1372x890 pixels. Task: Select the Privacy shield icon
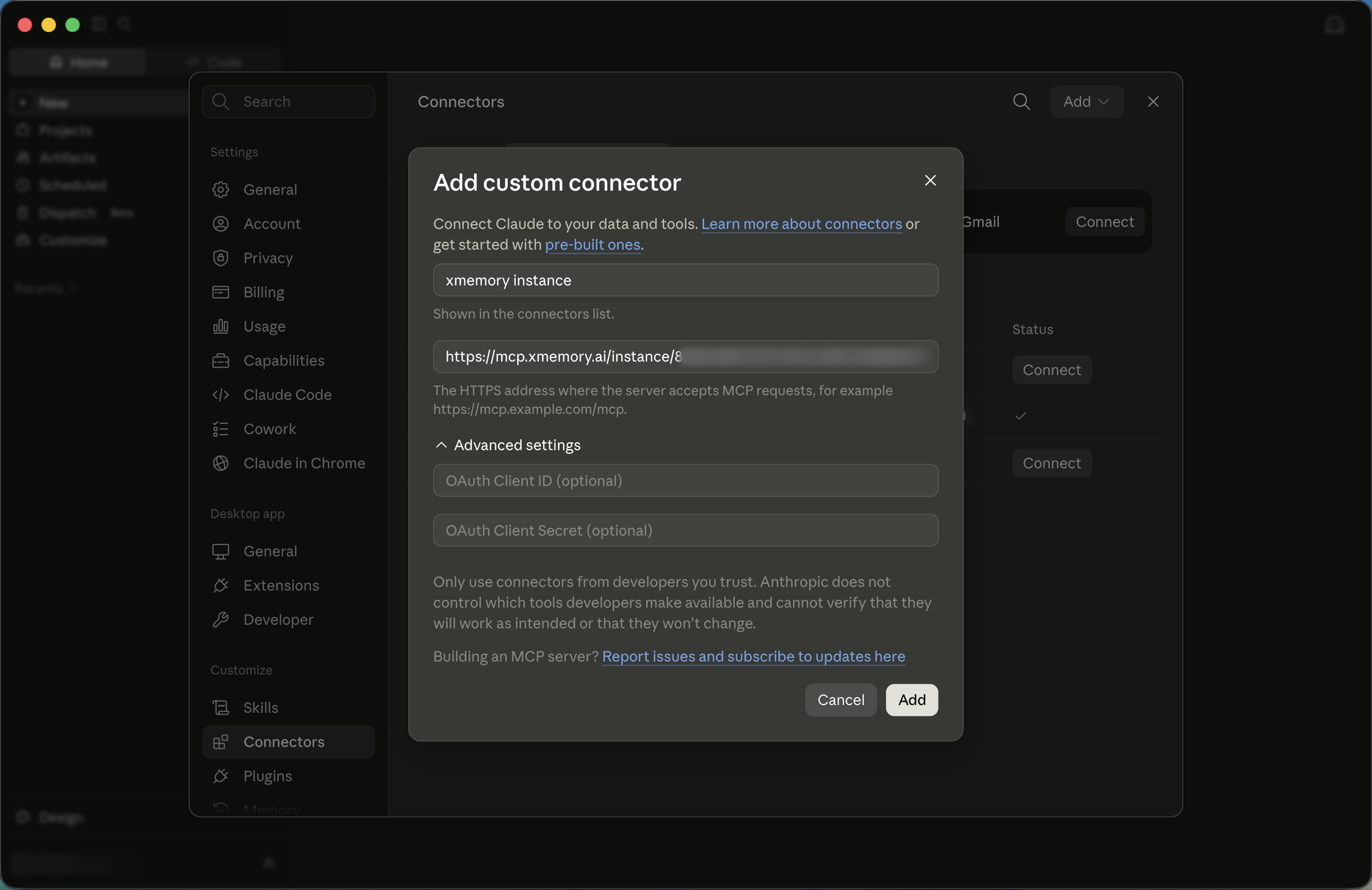(x=220, y=257)
